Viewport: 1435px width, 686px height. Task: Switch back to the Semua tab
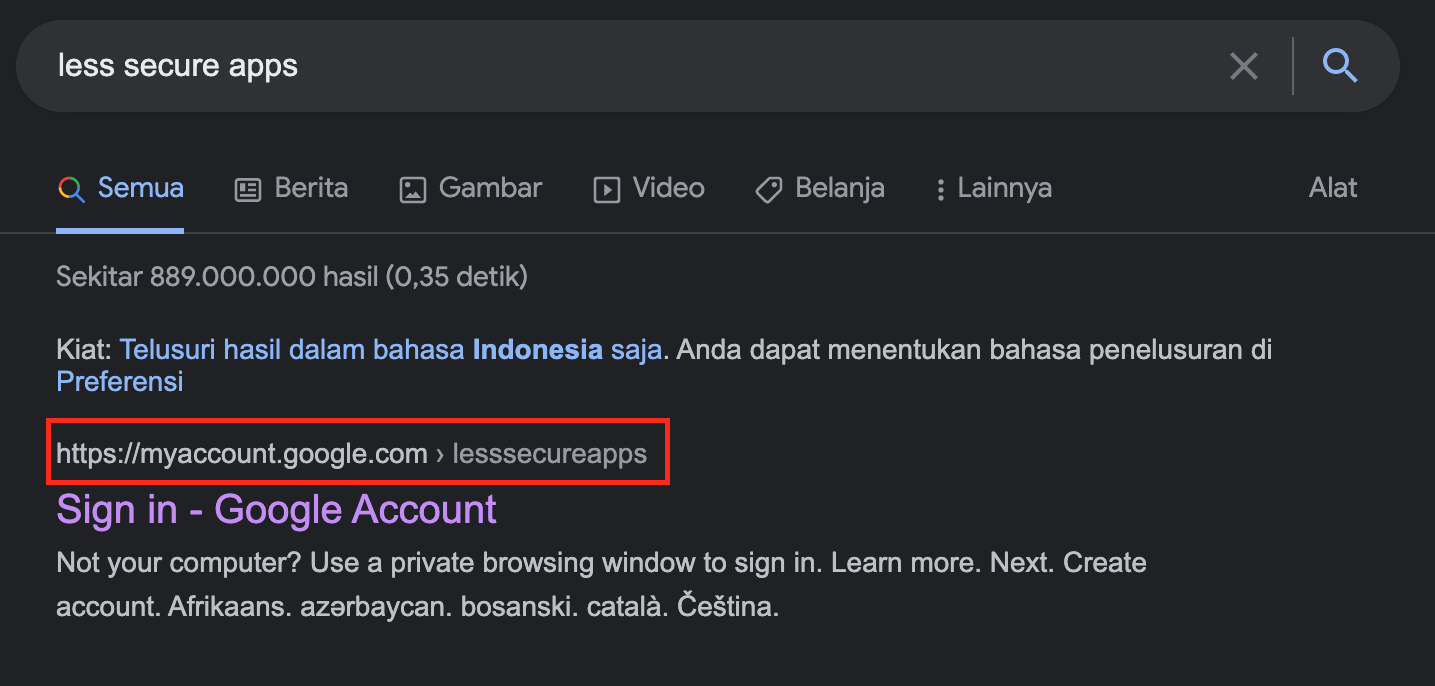click(x=140, y=188)
